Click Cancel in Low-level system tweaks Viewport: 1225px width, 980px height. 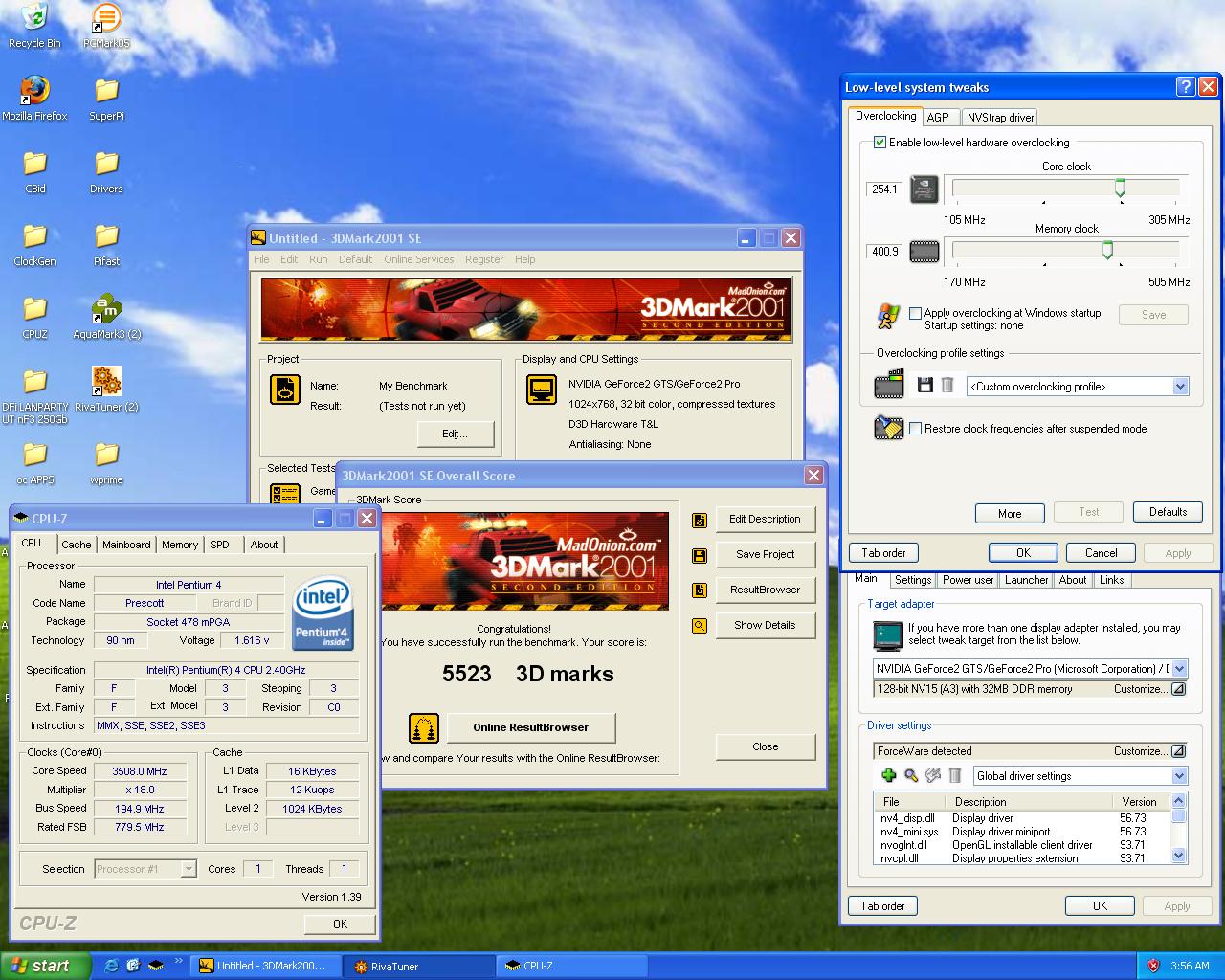(x=1102, y=552)
